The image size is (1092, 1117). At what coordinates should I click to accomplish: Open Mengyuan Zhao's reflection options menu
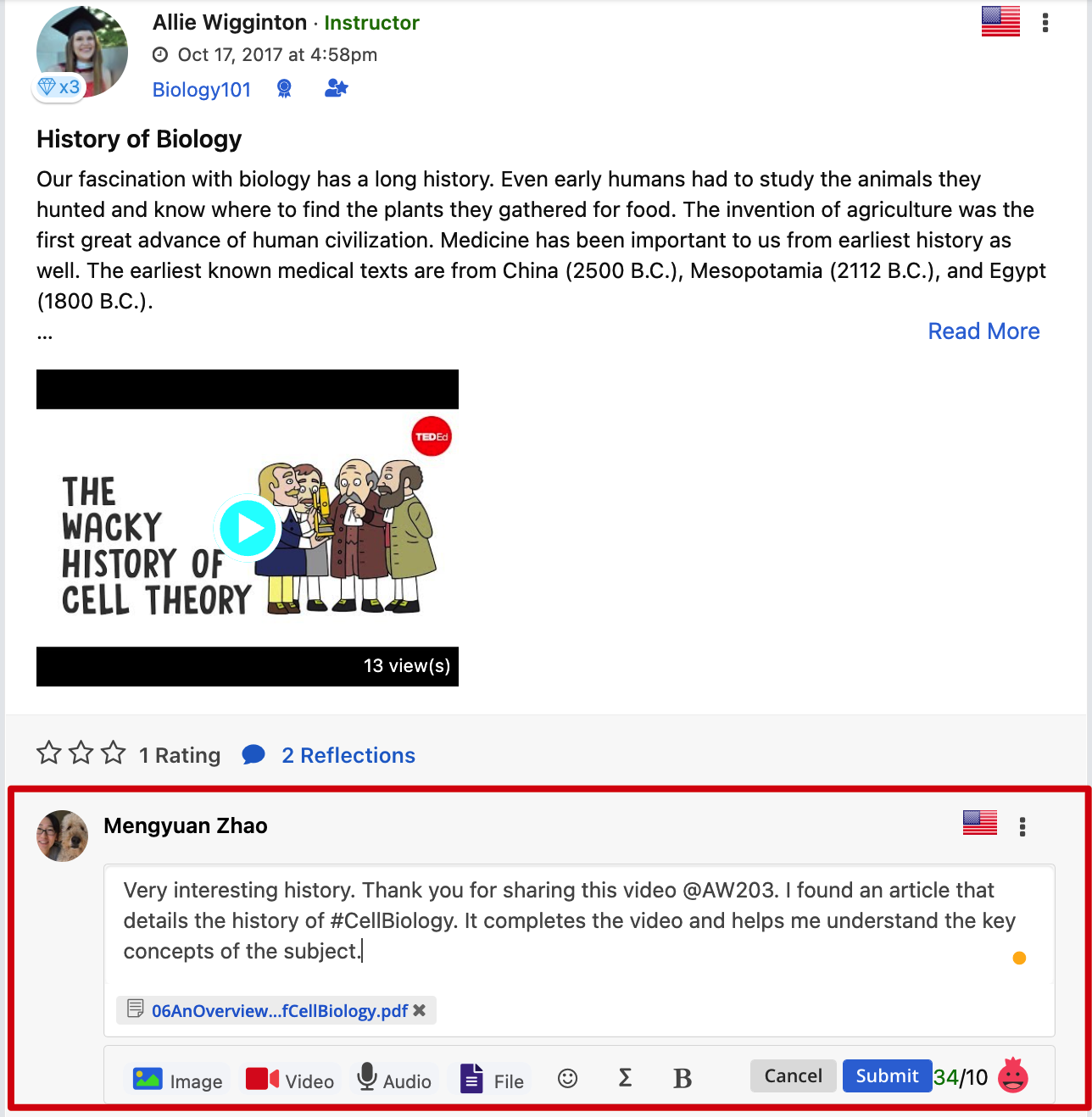1022,826
